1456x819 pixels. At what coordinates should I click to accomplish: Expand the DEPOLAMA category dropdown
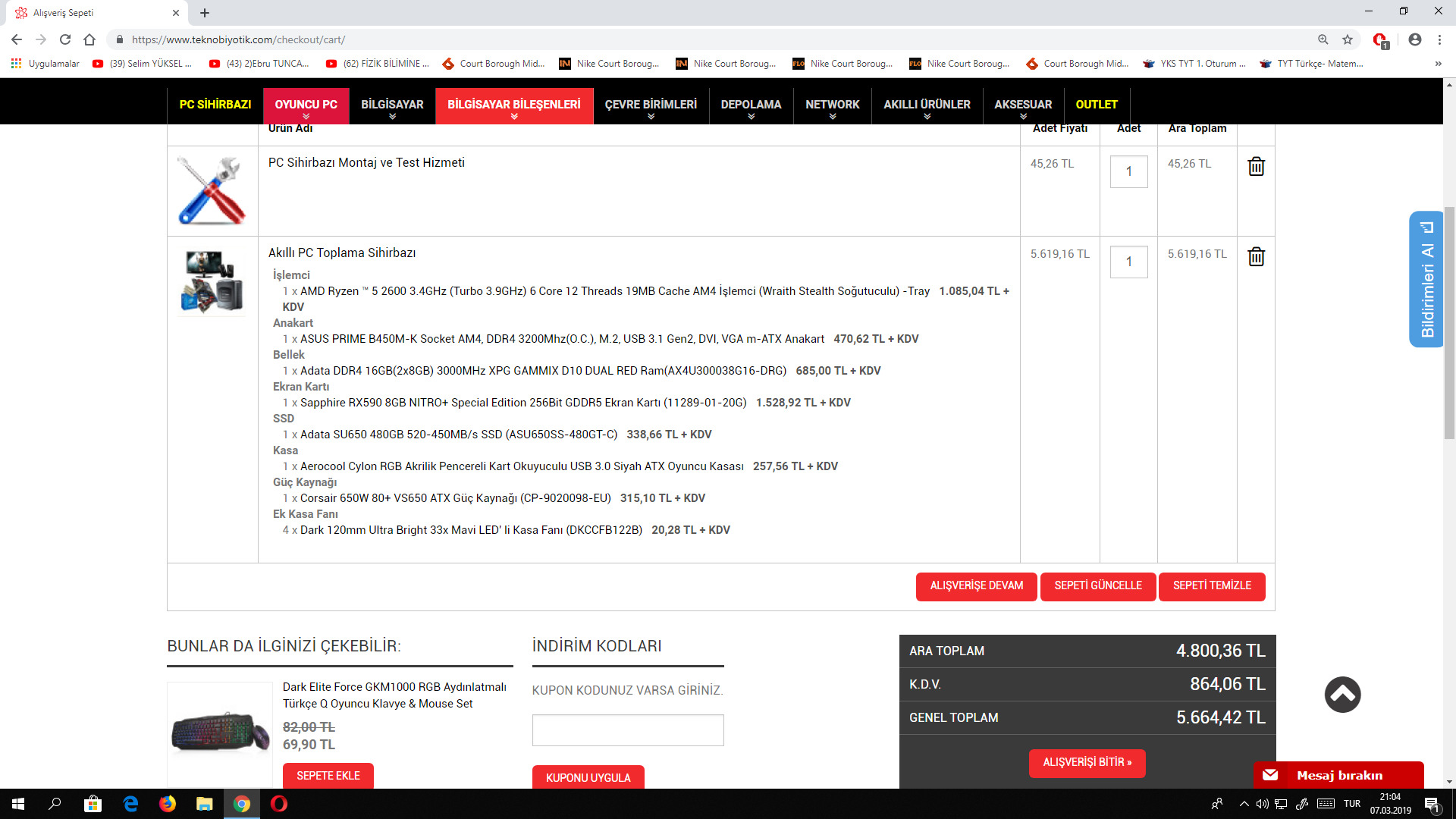pyautogui.click(x=751, y=105)
